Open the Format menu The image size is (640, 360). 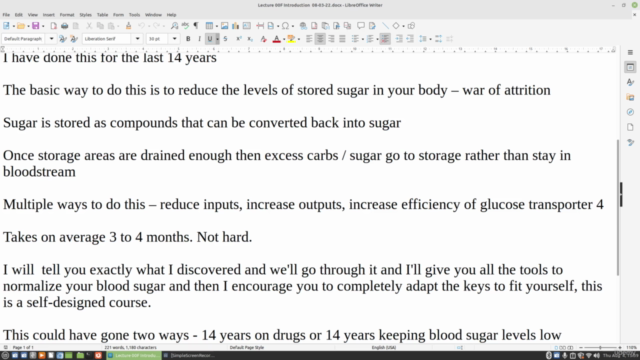coord(67,15)
